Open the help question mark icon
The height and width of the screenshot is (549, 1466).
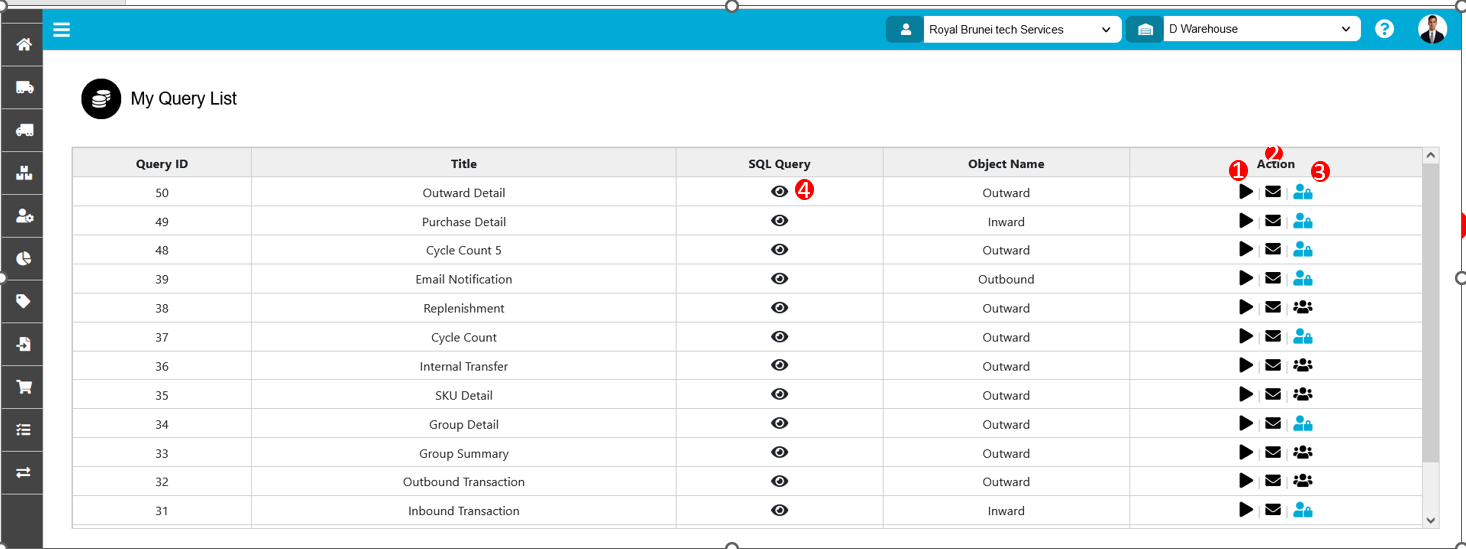(1384, 29)
